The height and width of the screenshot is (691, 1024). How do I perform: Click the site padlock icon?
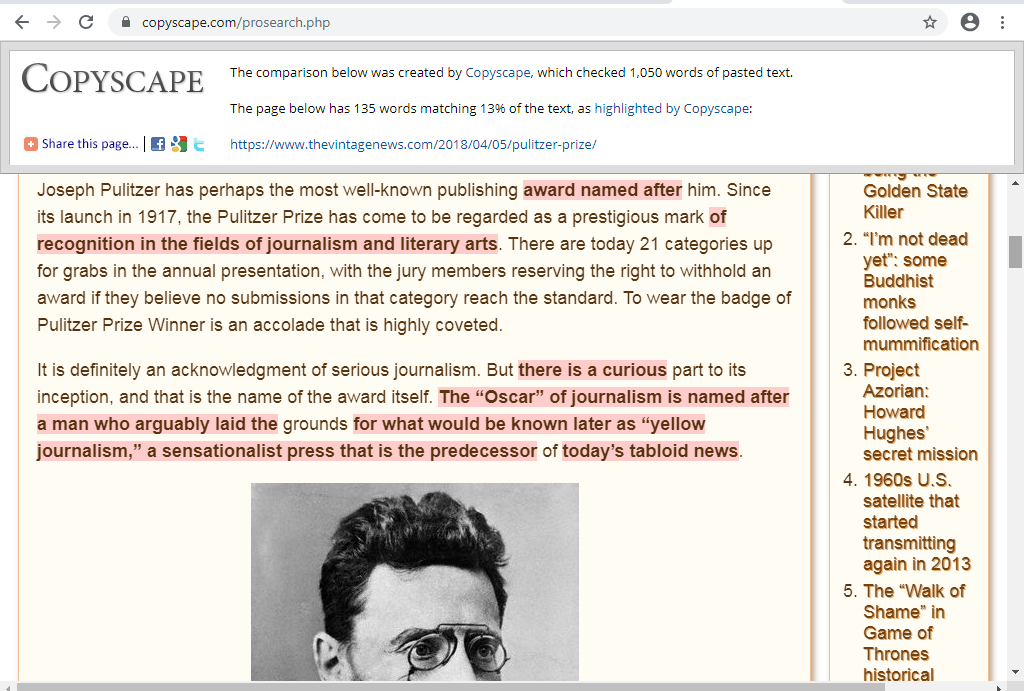(x=126, y=22)
